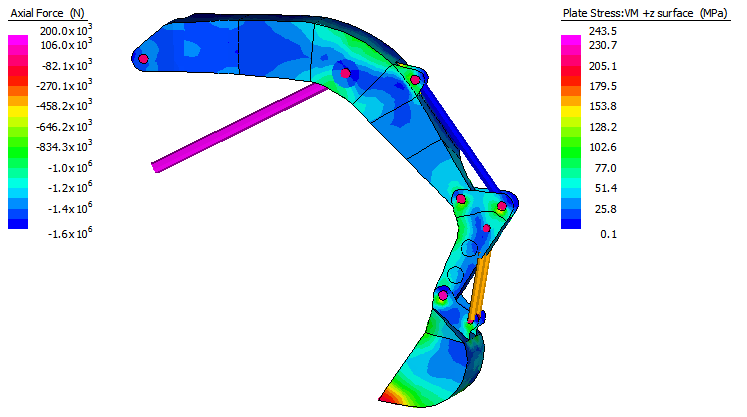
Task: Click the magenta band of the Axial Force legend
Action: pyautogui.click(x=18, y=40)
